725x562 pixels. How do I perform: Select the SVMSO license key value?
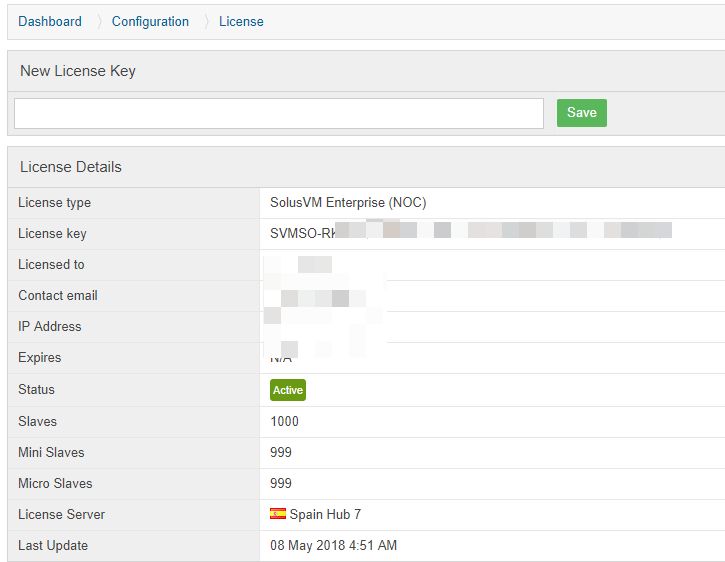[x=471, y=232]
